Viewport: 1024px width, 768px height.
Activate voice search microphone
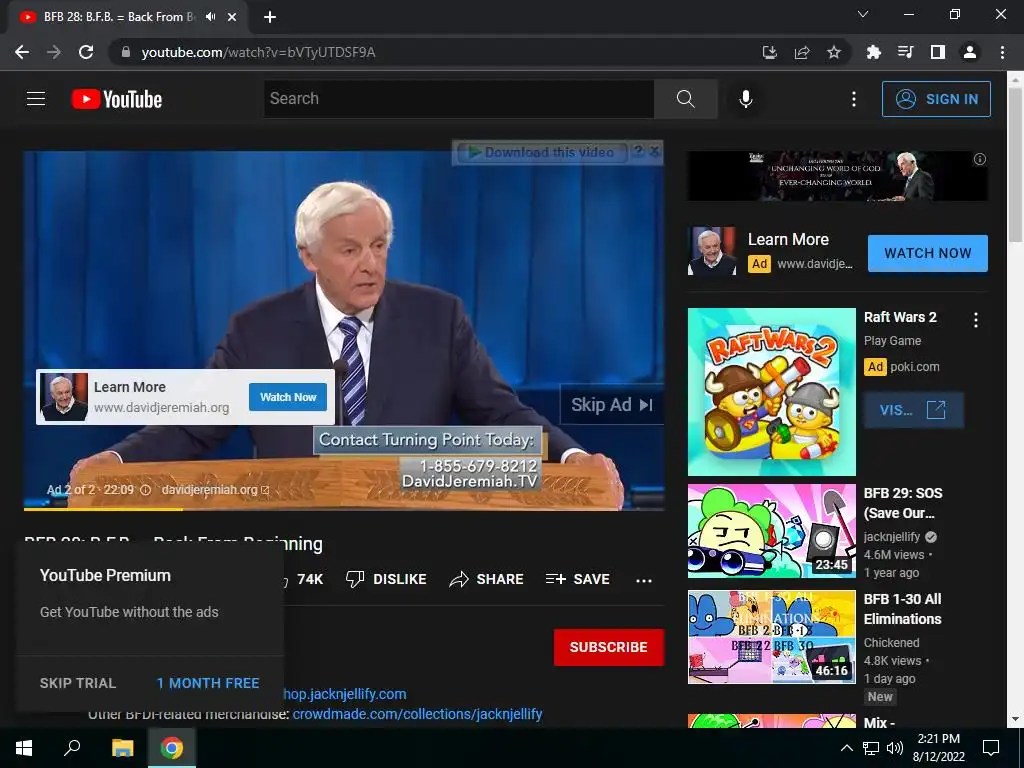746,99
